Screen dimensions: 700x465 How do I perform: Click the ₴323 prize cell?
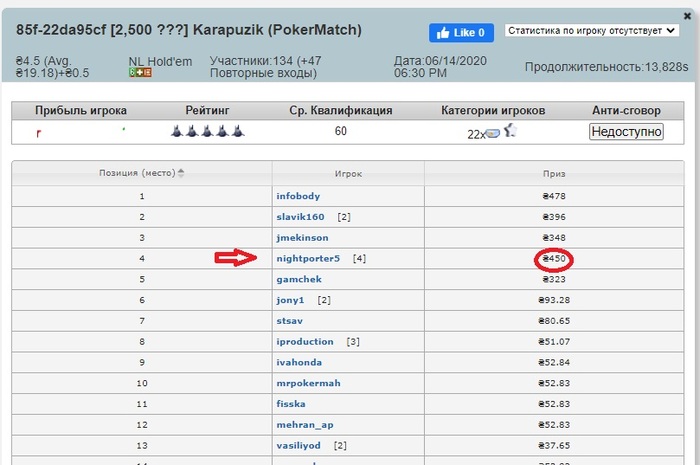[554, 279]
